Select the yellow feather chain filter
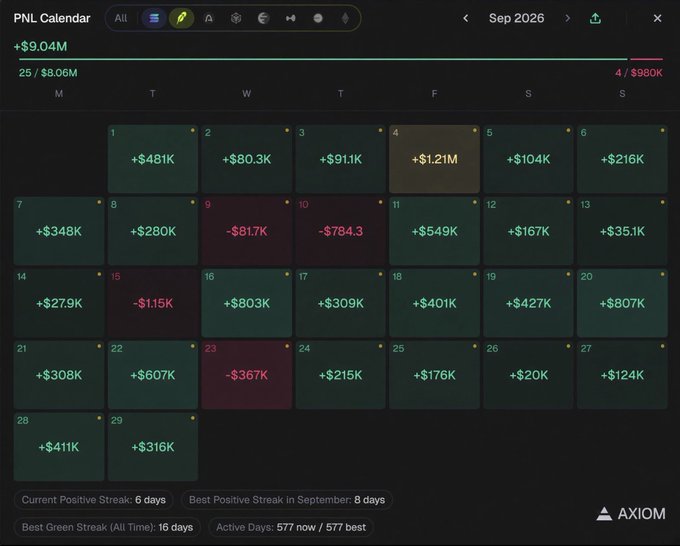The height and width of the screenshot is (546, 680). (x=181, y=18)
